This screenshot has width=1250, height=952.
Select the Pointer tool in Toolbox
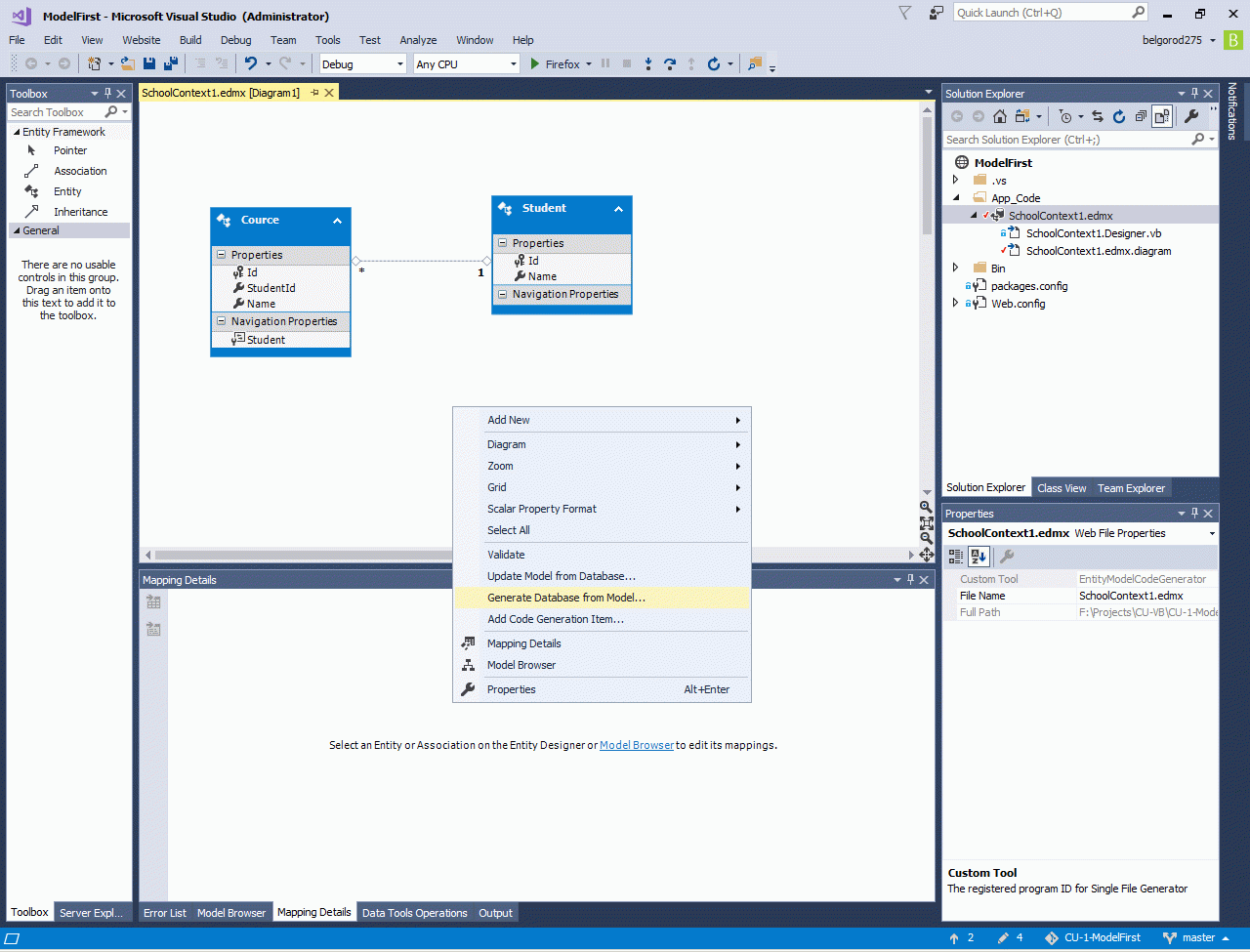pyautogui.click(x=69, y=150)
